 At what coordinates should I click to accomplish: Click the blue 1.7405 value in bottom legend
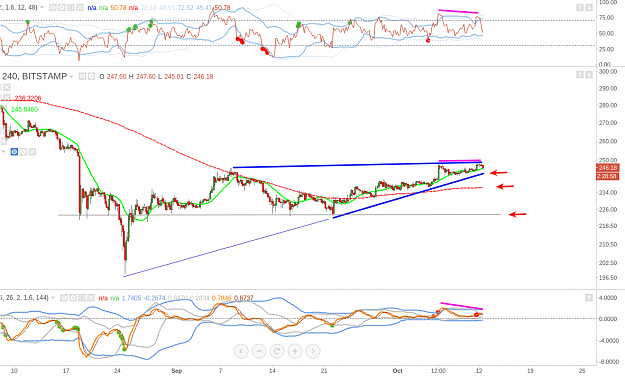tap(132, 297)
